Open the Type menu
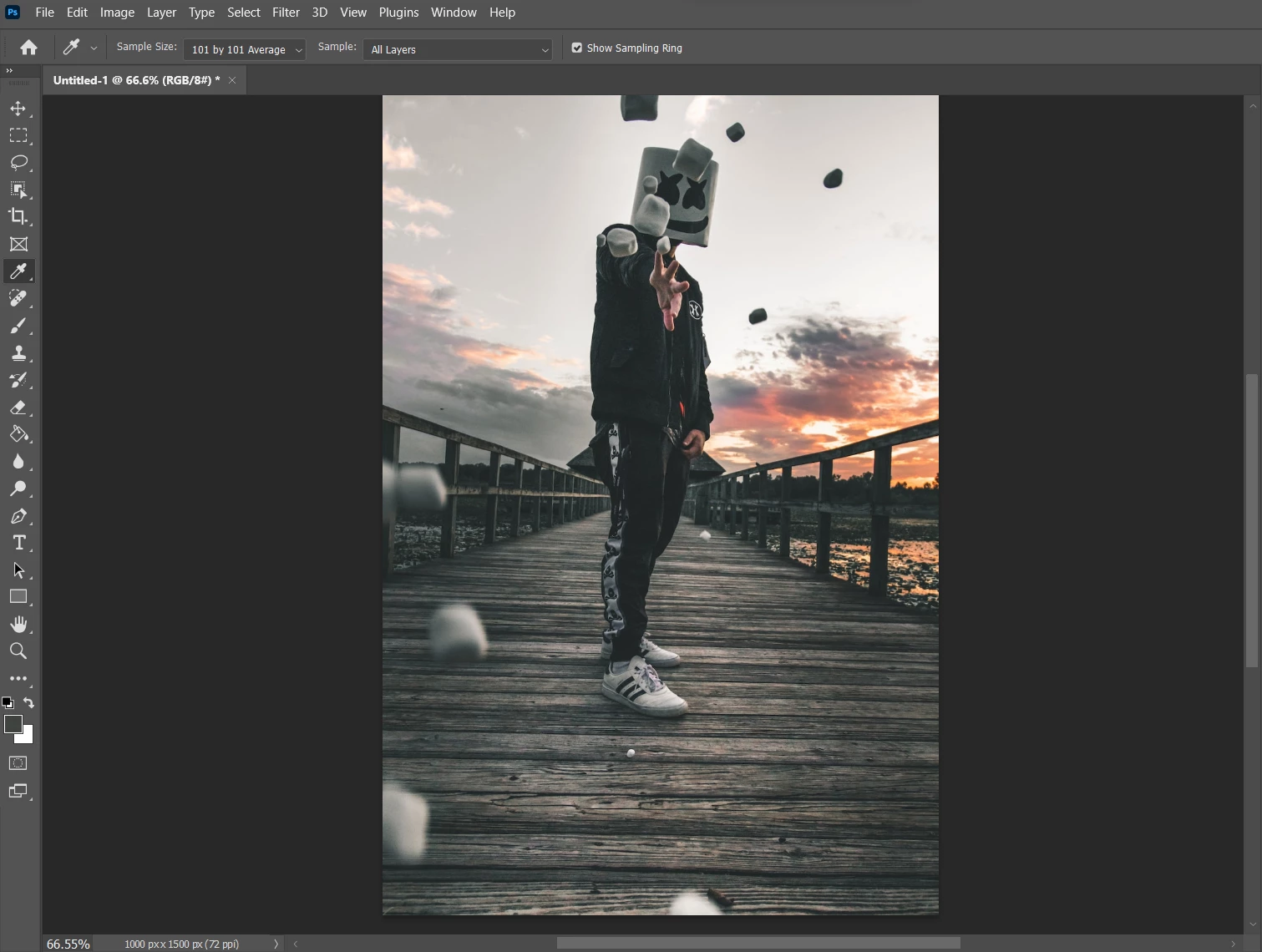Image resolution: width=1262 pixels, height=952 pixels. point(201,13)
